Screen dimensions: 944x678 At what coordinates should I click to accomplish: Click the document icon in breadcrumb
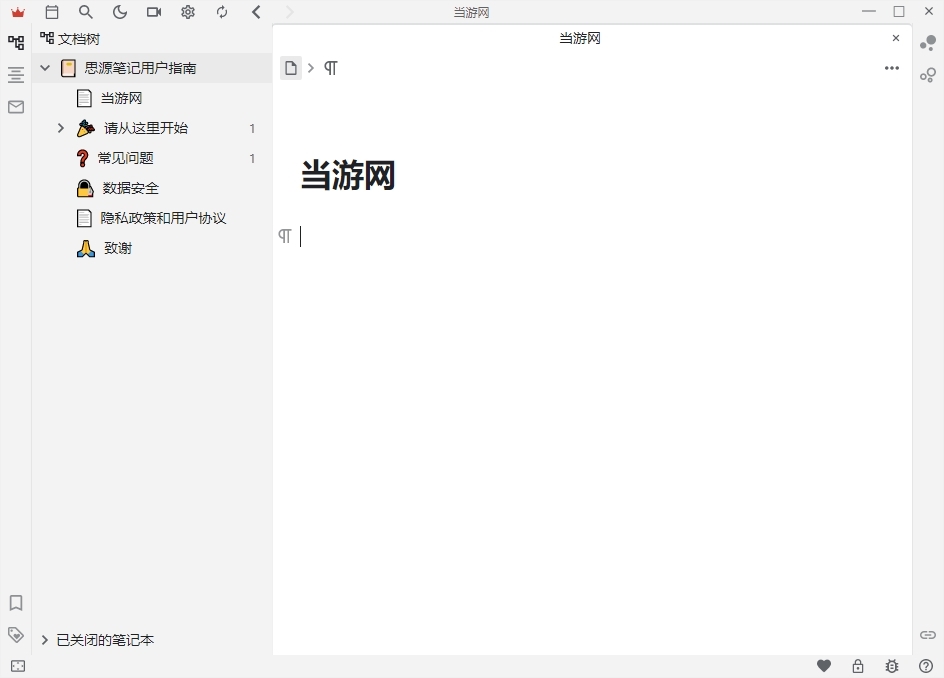[x=291, y=68]
